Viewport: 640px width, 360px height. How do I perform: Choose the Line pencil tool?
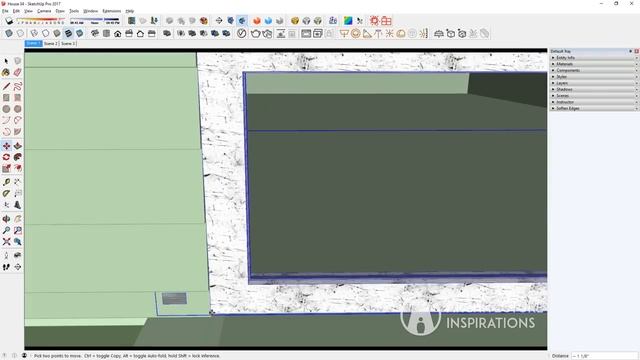6,86
